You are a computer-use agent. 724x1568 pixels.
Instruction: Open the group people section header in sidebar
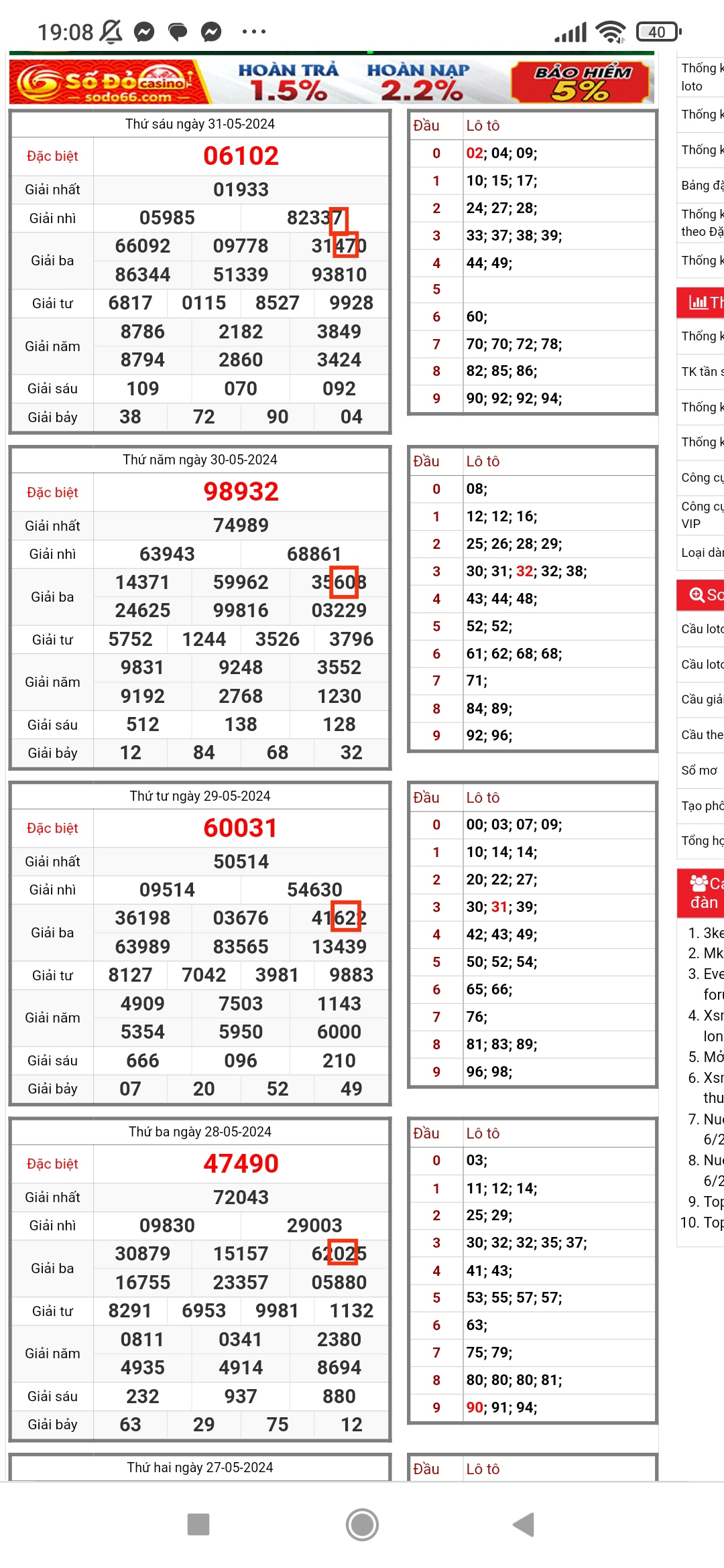[701, 893]
